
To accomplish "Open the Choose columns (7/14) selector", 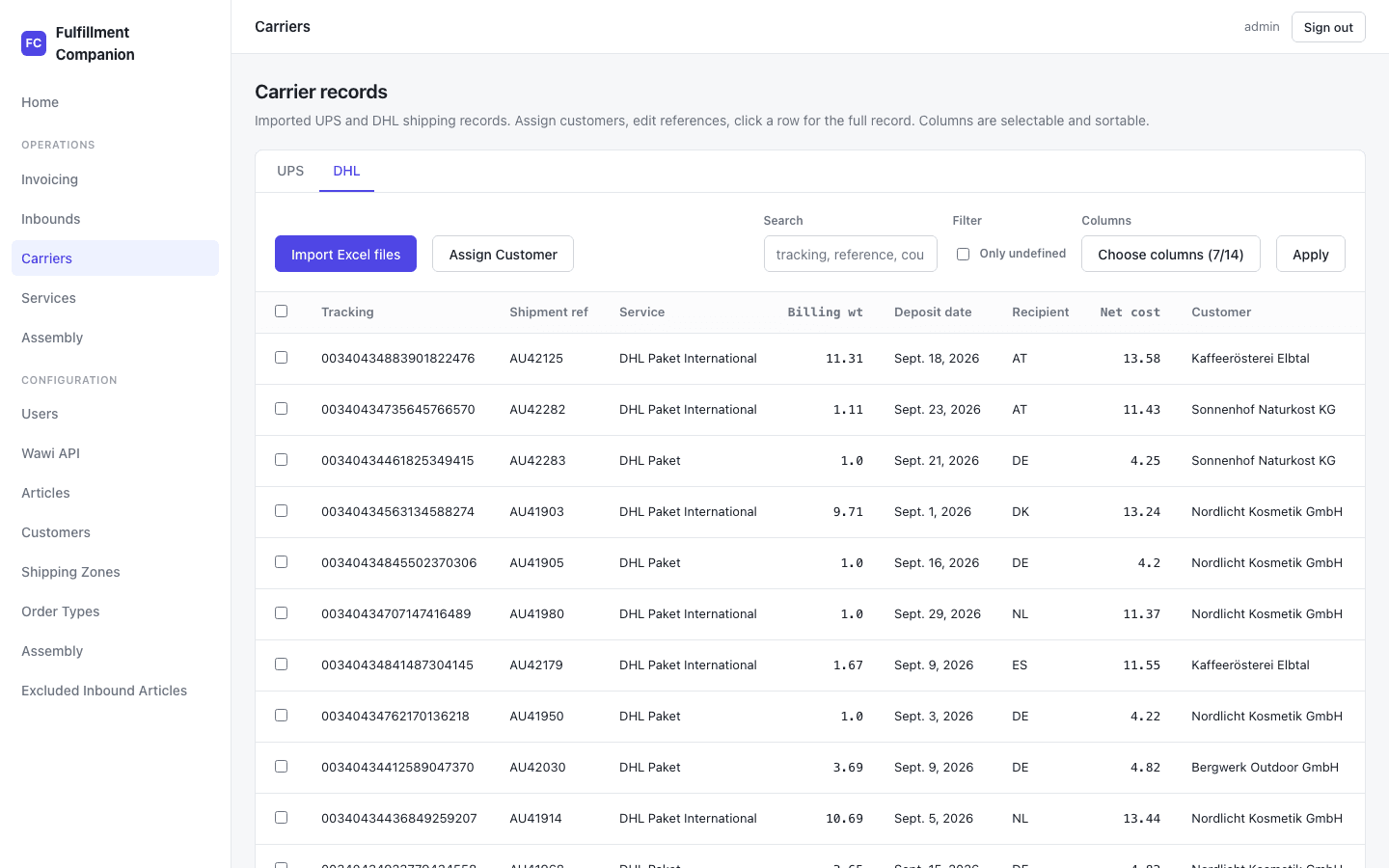I will (x=1170, y=254).
